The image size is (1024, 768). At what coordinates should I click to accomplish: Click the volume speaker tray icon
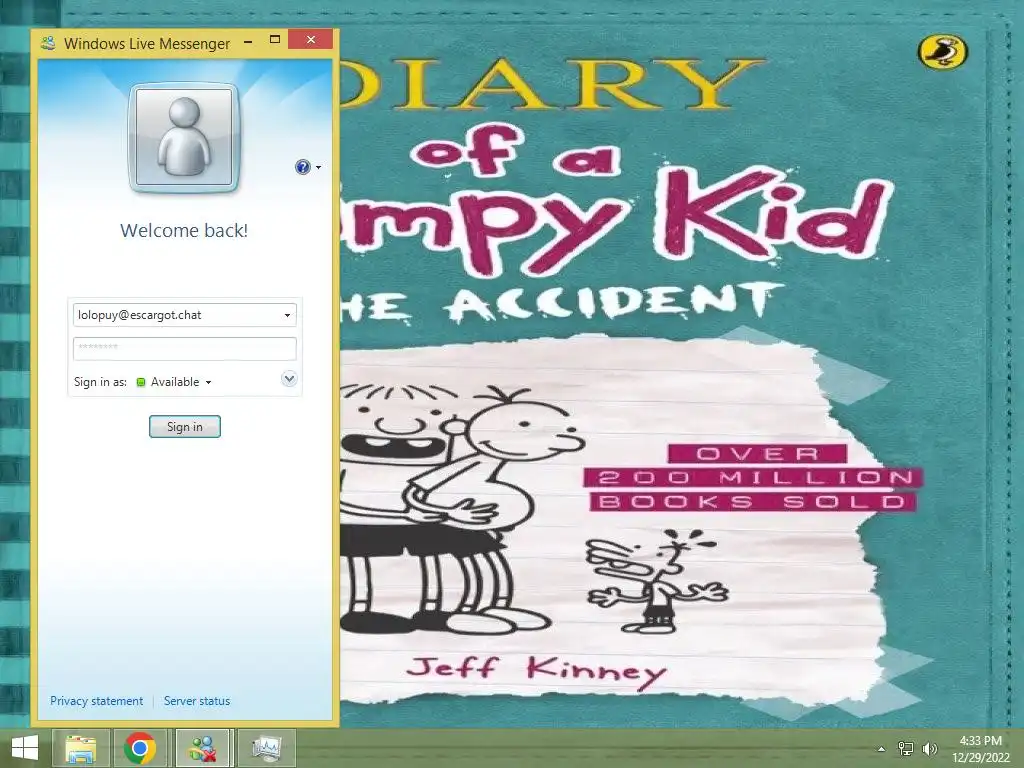pyautogui.click(x=930, y=749)
